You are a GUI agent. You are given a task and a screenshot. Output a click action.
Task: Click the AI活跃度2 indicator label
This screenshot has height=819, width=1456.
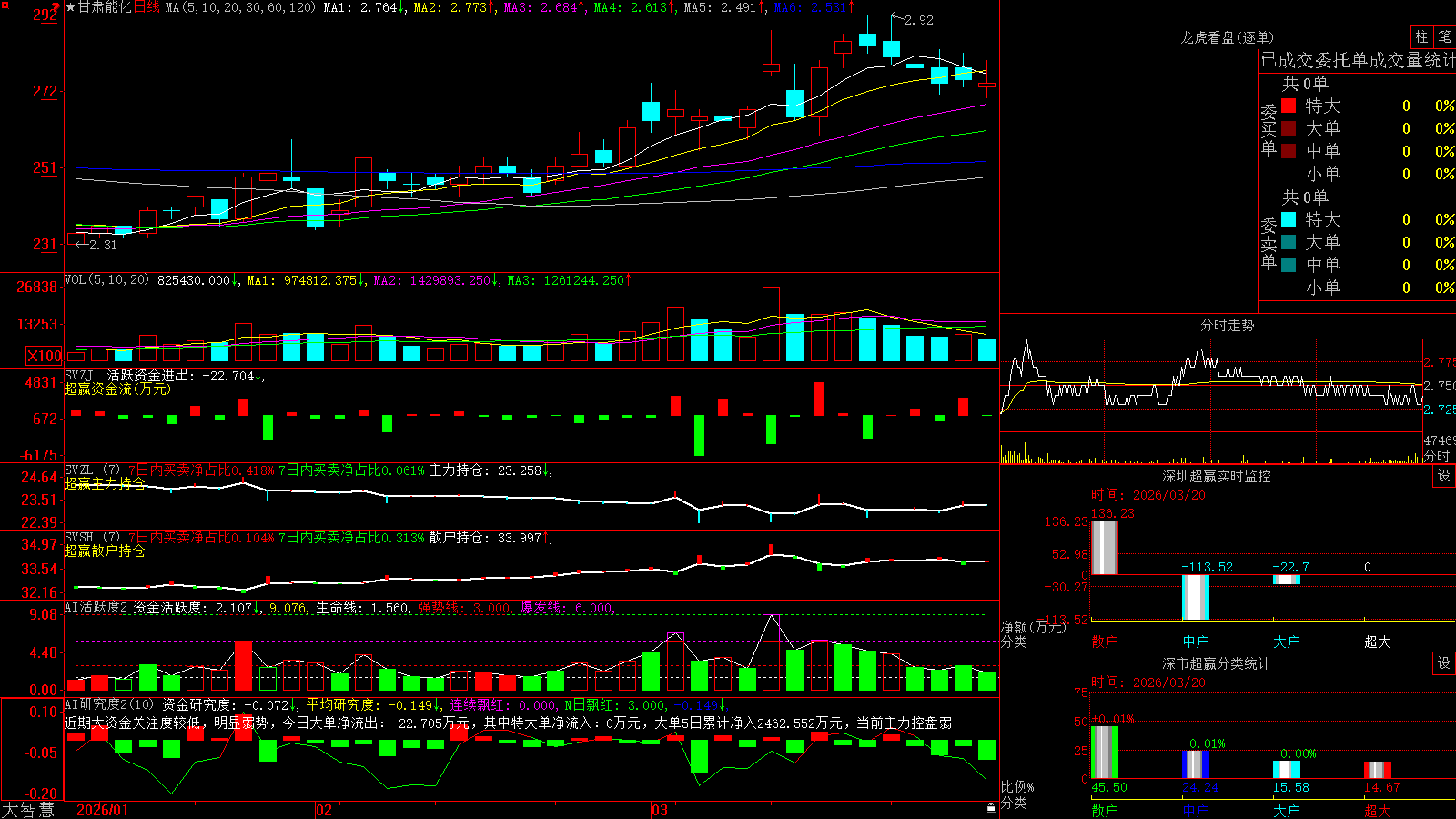(x=96, y=607)
